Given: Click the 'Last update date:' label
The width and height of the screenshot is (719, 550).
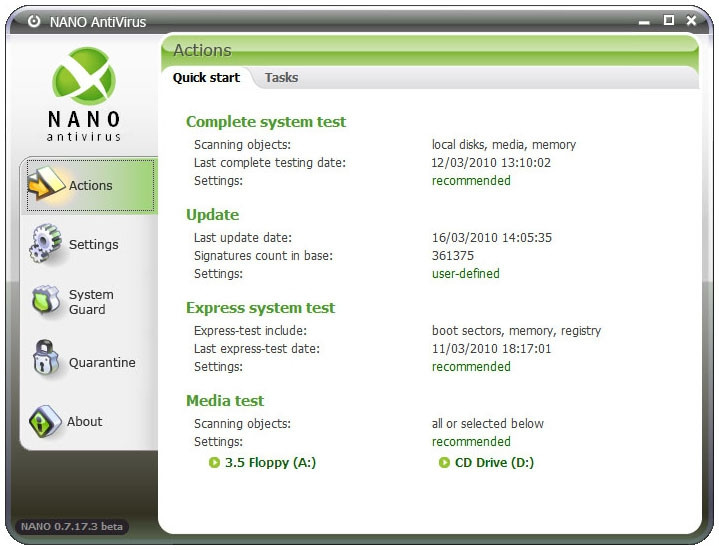Looking at the screenshot, I should [243, 238].
